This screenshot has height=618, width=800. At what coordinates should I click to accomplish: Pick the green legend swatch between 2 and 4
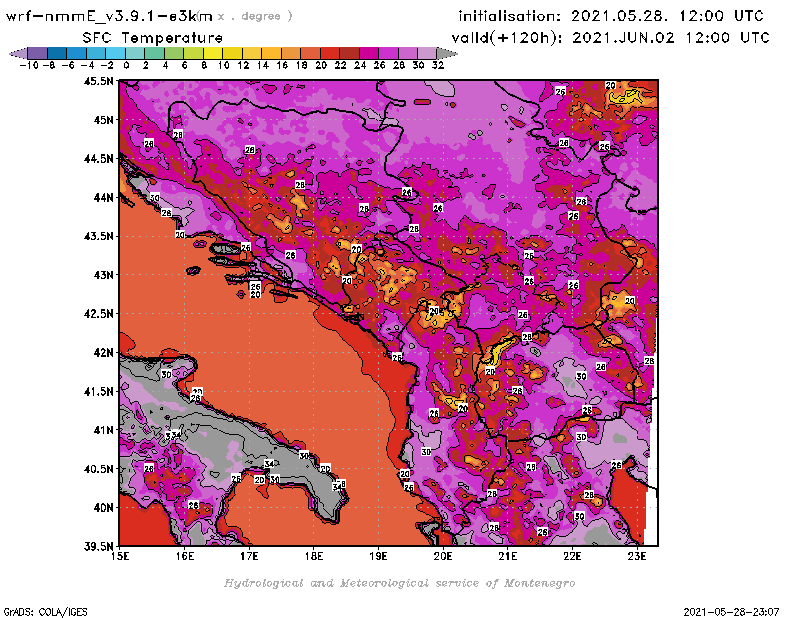[155, 53]
